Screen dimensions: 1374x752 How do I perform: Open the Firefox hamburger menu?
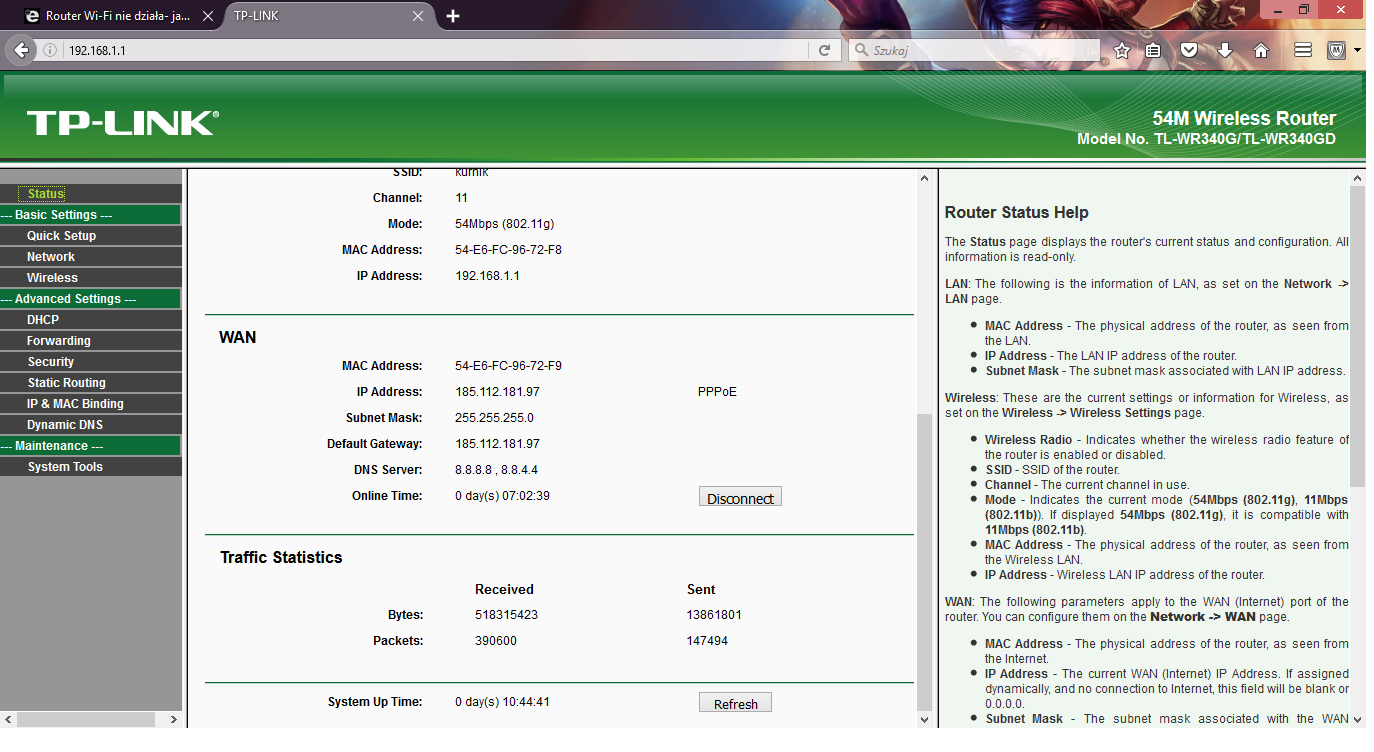tap(1303, 50)
